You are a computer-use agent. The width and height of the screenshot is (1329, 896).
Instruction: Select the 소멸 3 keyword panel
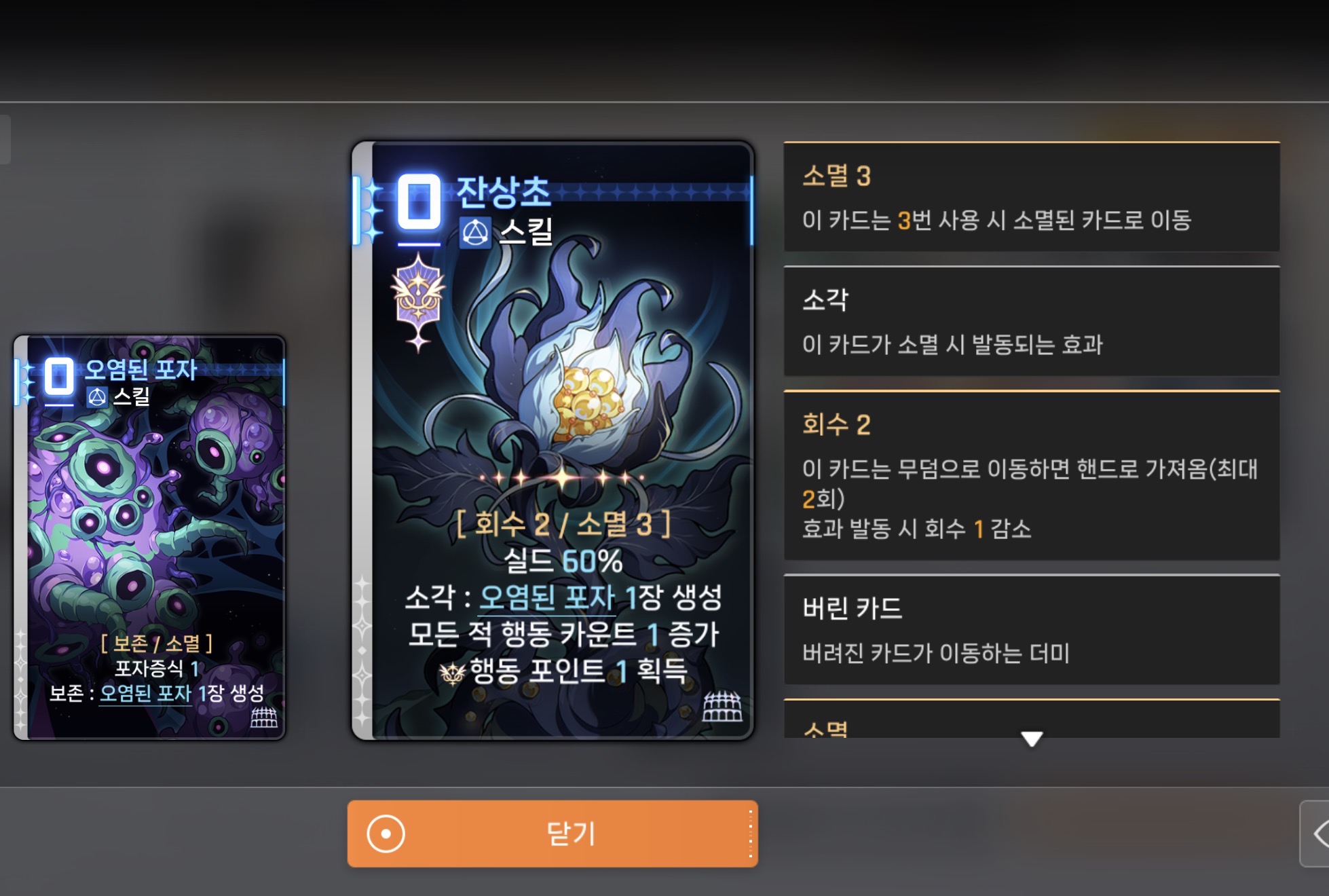click(1032, 197)
